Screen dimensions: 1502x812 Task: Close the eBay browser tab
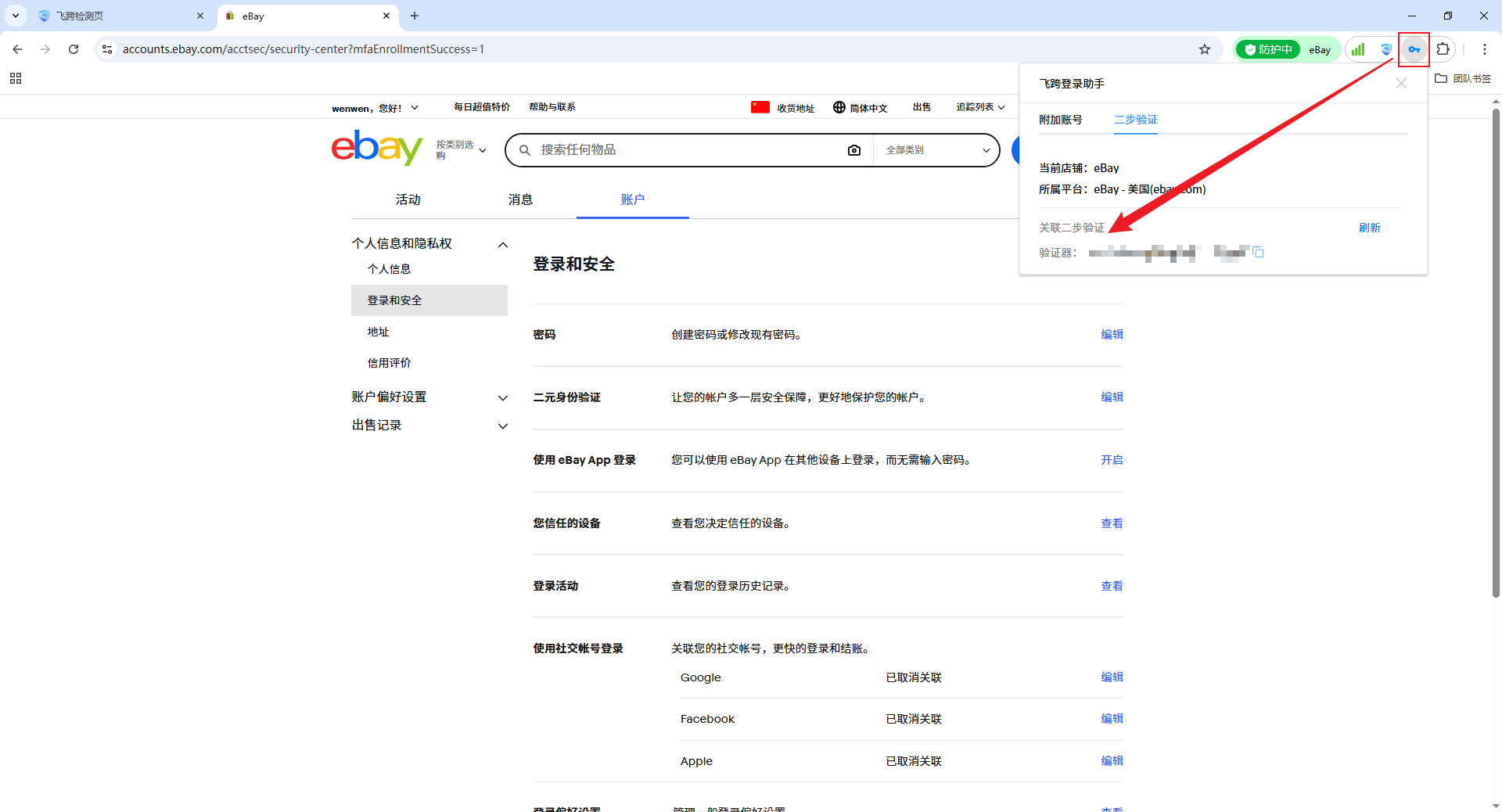pos(386,16)
